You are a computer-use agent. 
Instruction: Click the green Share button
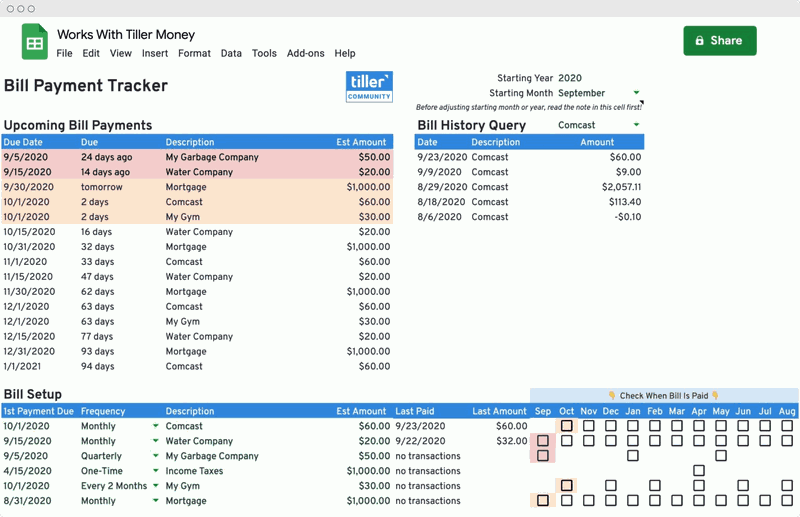click(x=720, y=40)
